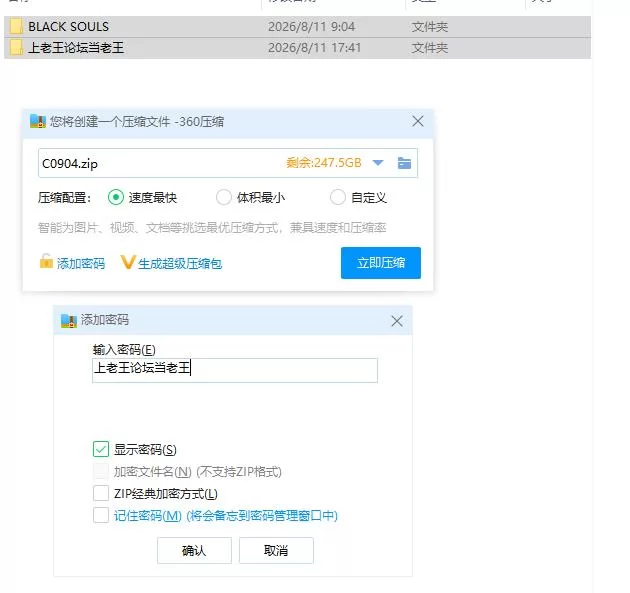Select the 上老王论坛当老王 folder icon
This screenshot has width=630, height=593.
[x=16, y=48]
